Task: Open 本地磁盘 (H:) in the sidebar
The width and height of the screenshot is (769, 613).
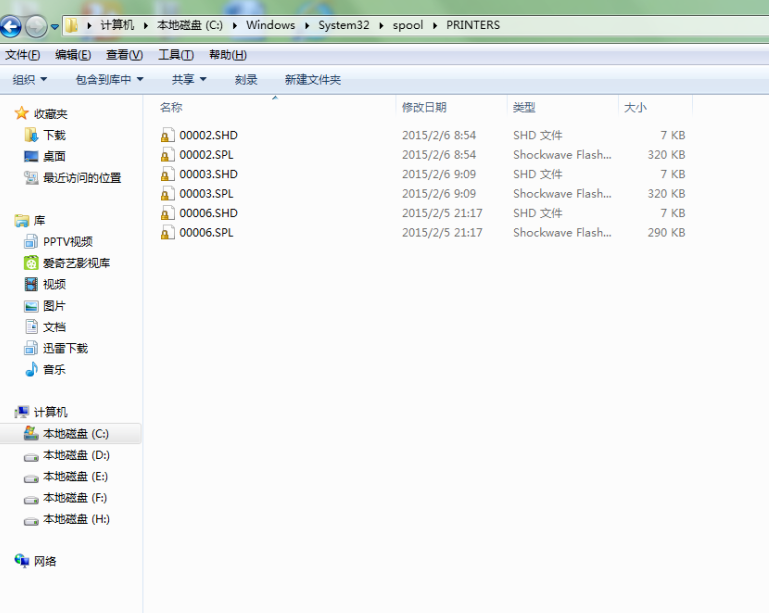Action: click(77, 519)
